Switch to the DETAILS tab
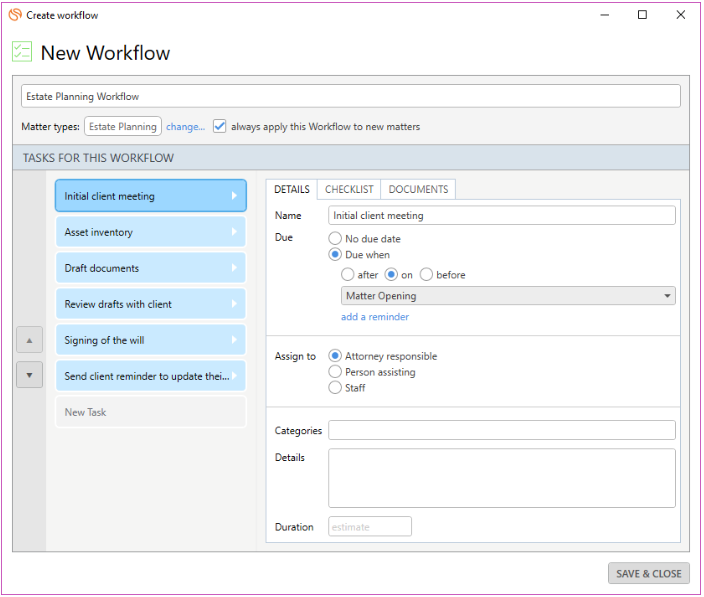Image resolution: width=704 pixels, height=597 pixels. 292,189
